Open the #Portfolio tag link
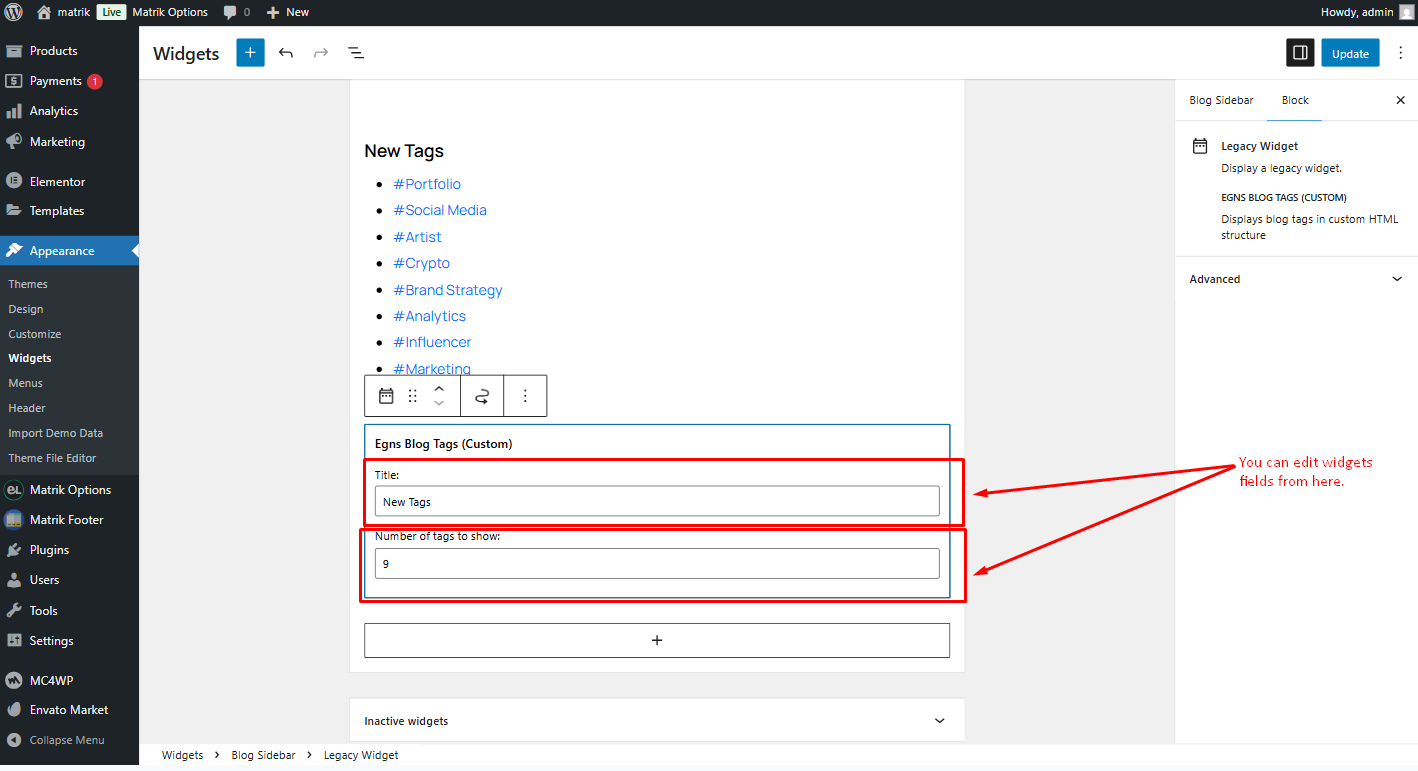This screenshot has width=1418, height=771. coord(427,184)
